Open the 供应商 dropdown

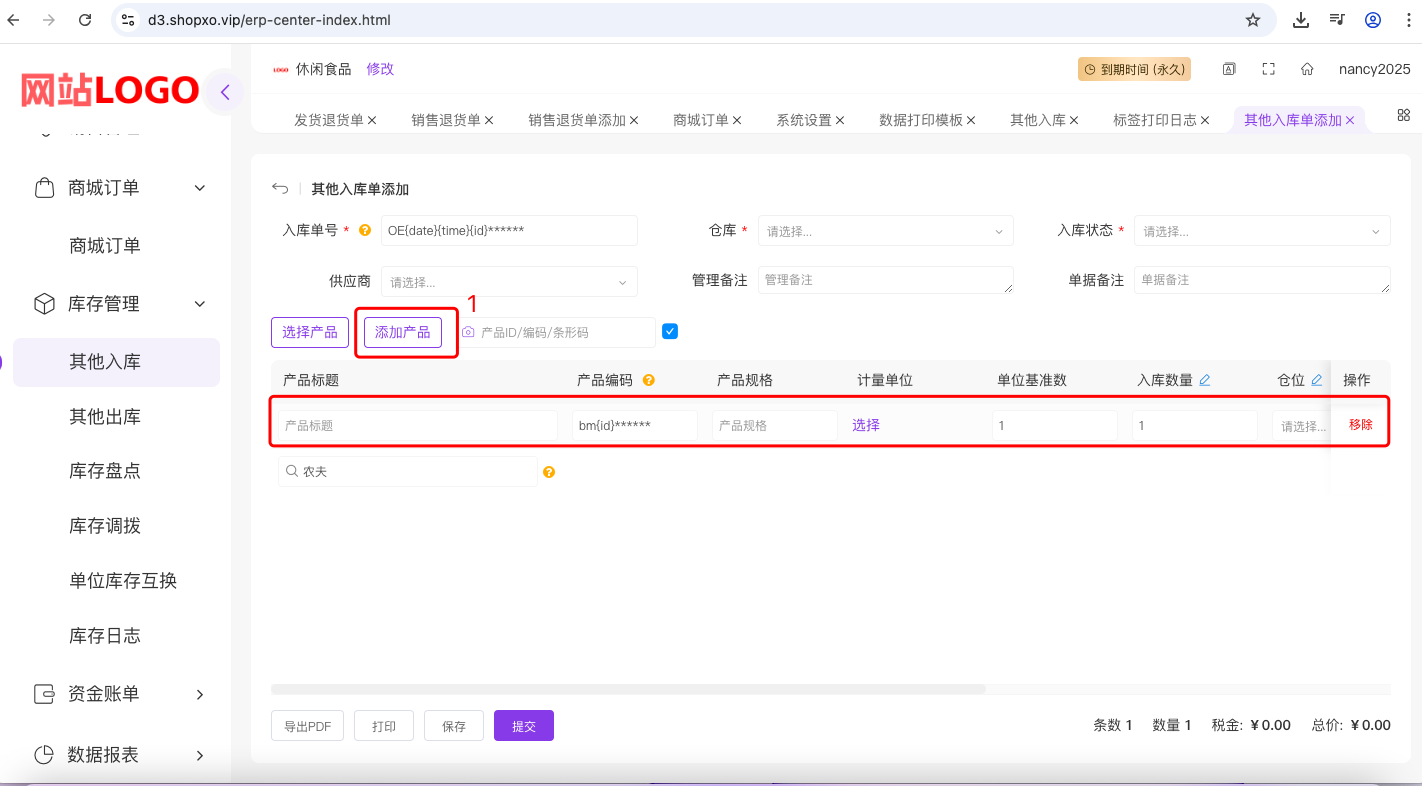(509, 282)
